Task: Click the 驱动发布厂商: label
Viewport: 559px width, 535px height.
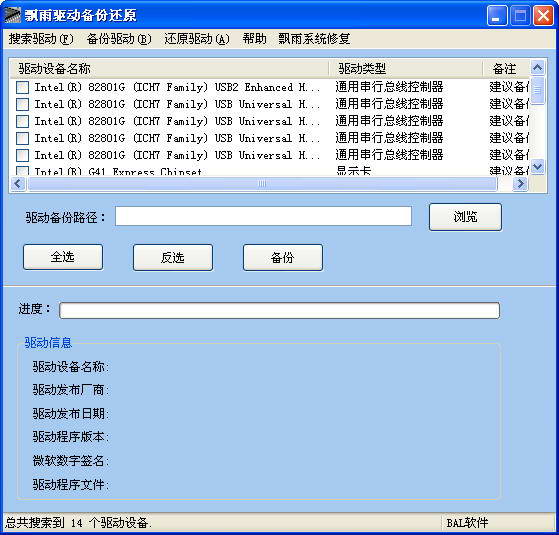Action: click(71, 390)
